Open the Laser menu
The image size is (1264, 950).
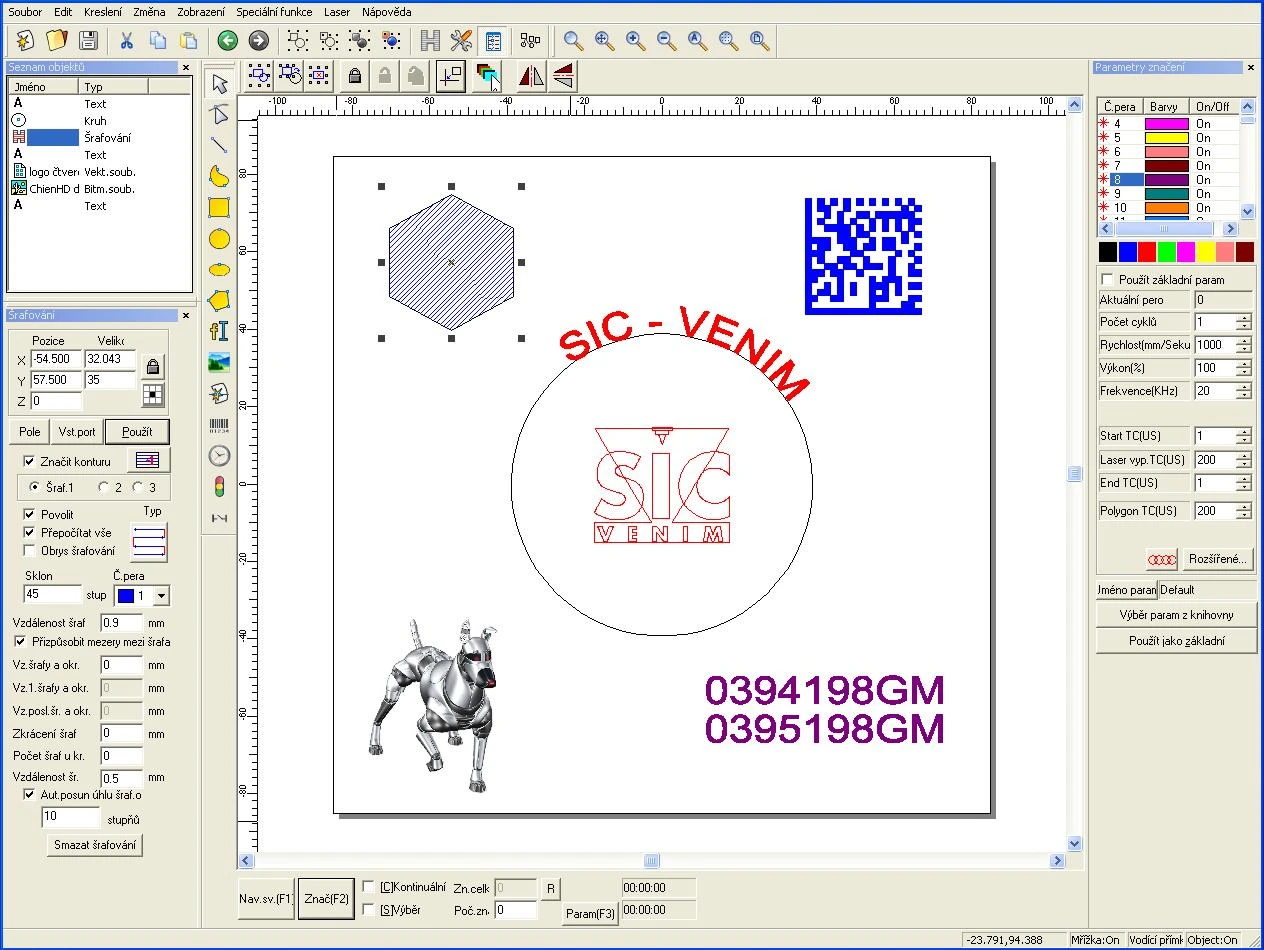(x=337, y=12)
